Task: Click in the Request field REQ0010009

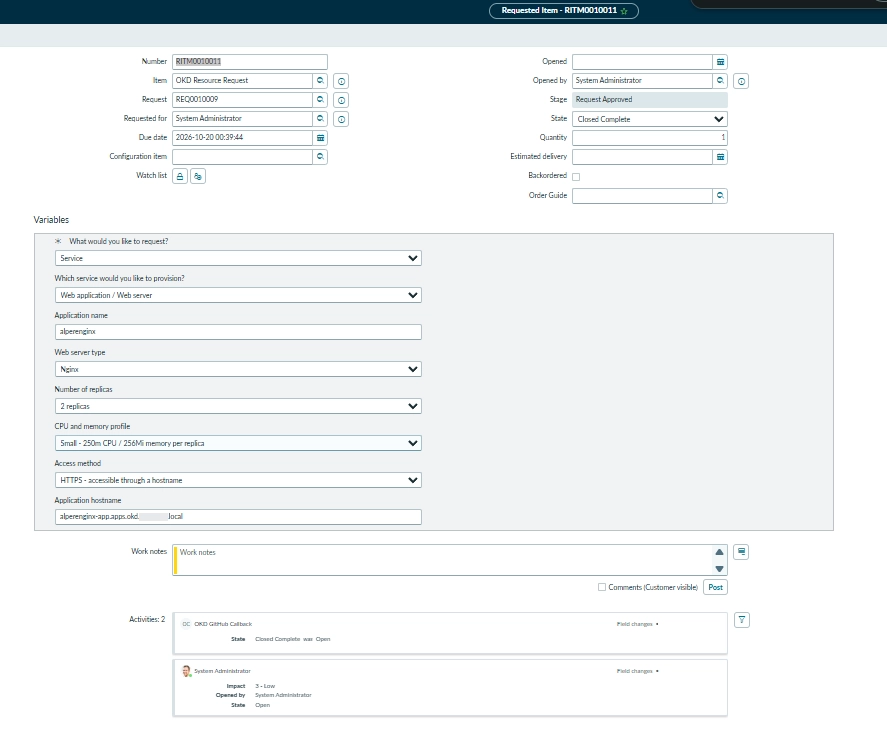Action: click(242, 100)
